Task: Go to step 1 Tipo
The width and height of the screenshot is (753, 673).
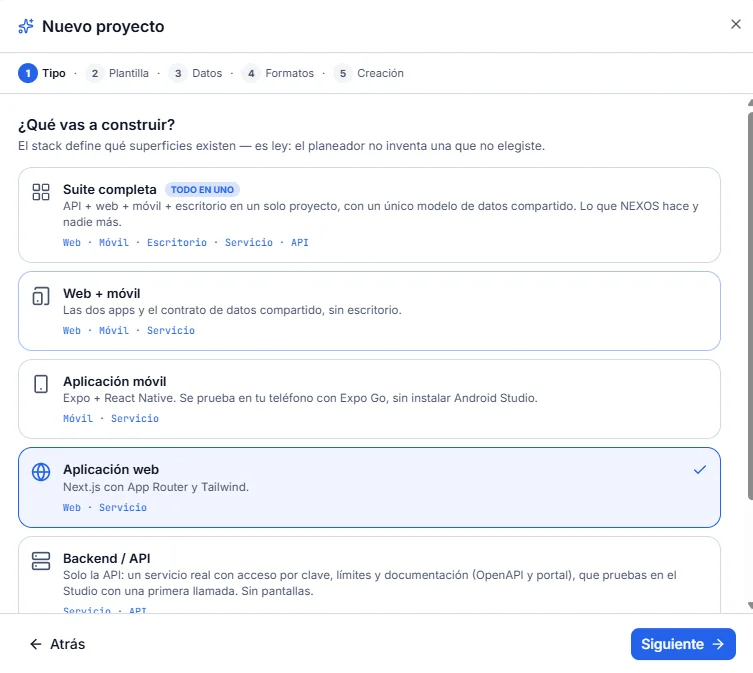Action: point(42,73)
